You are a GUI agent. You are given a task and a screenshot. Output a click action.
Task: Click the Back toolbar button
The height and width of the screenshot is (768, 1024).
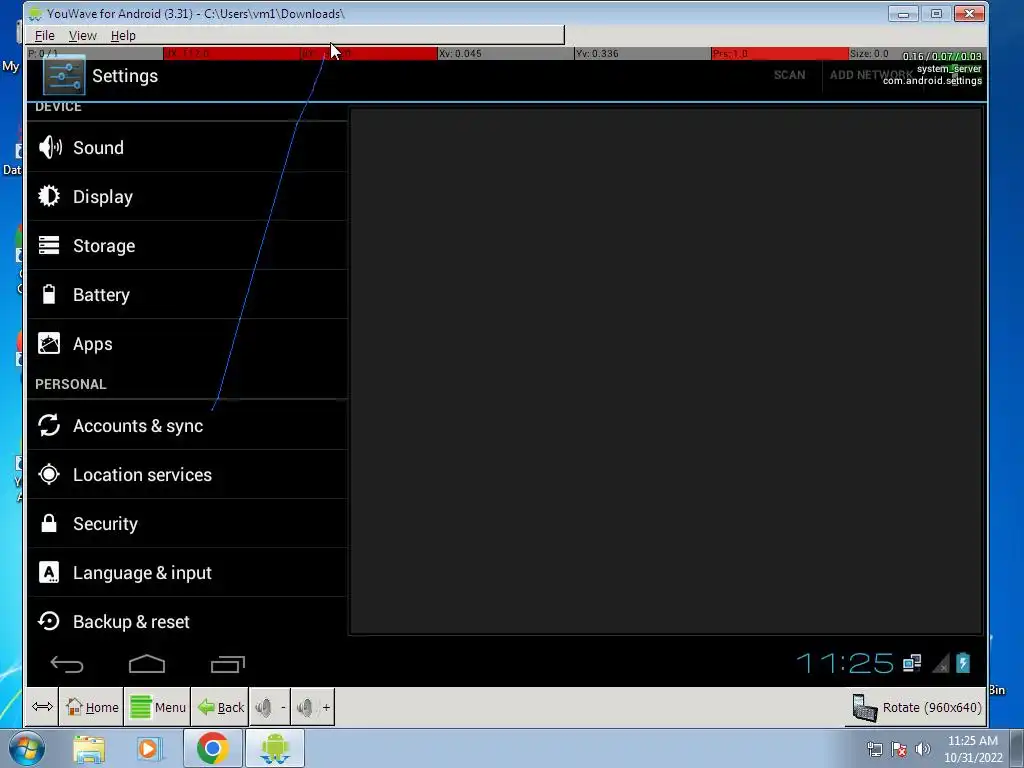[220, 707]
